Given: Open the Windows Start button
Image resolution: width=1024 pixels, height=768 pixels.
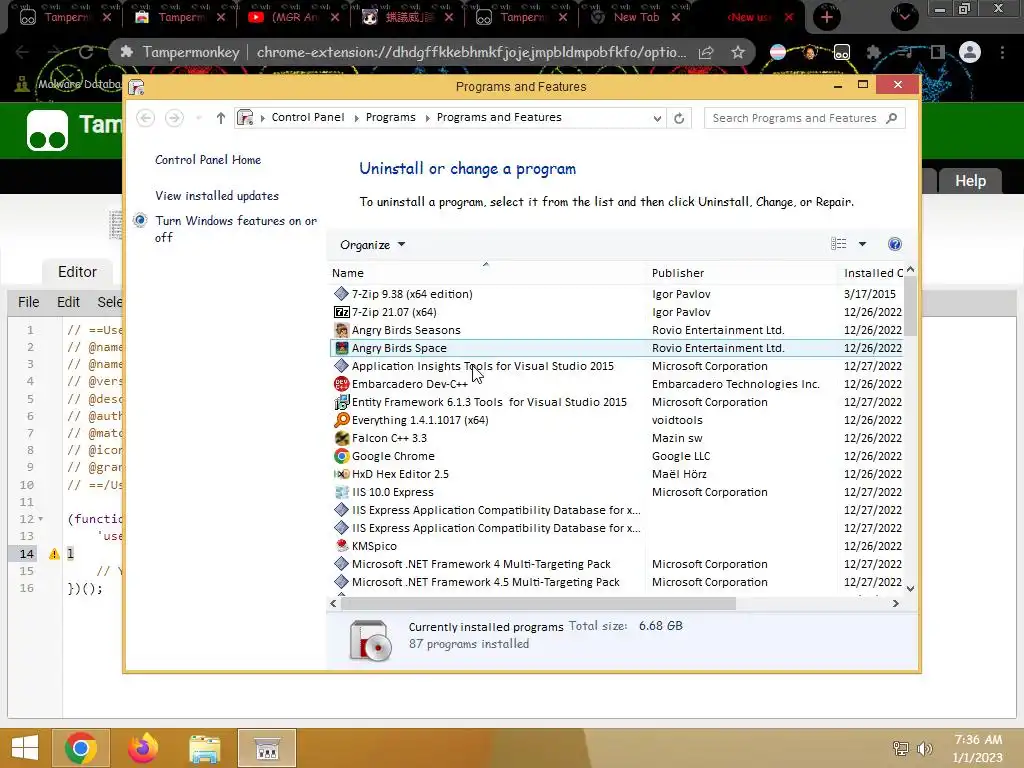Looking at the screenshot, I should click(x=25, y=748).
